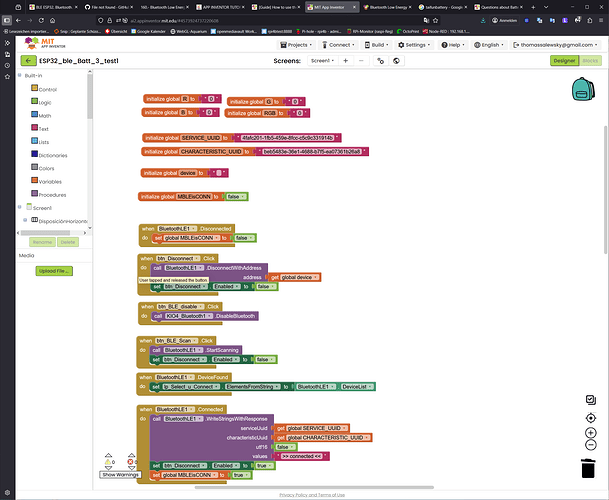Click Show Warnings button
The image size is (609, 500).
(x=120, y=474)
